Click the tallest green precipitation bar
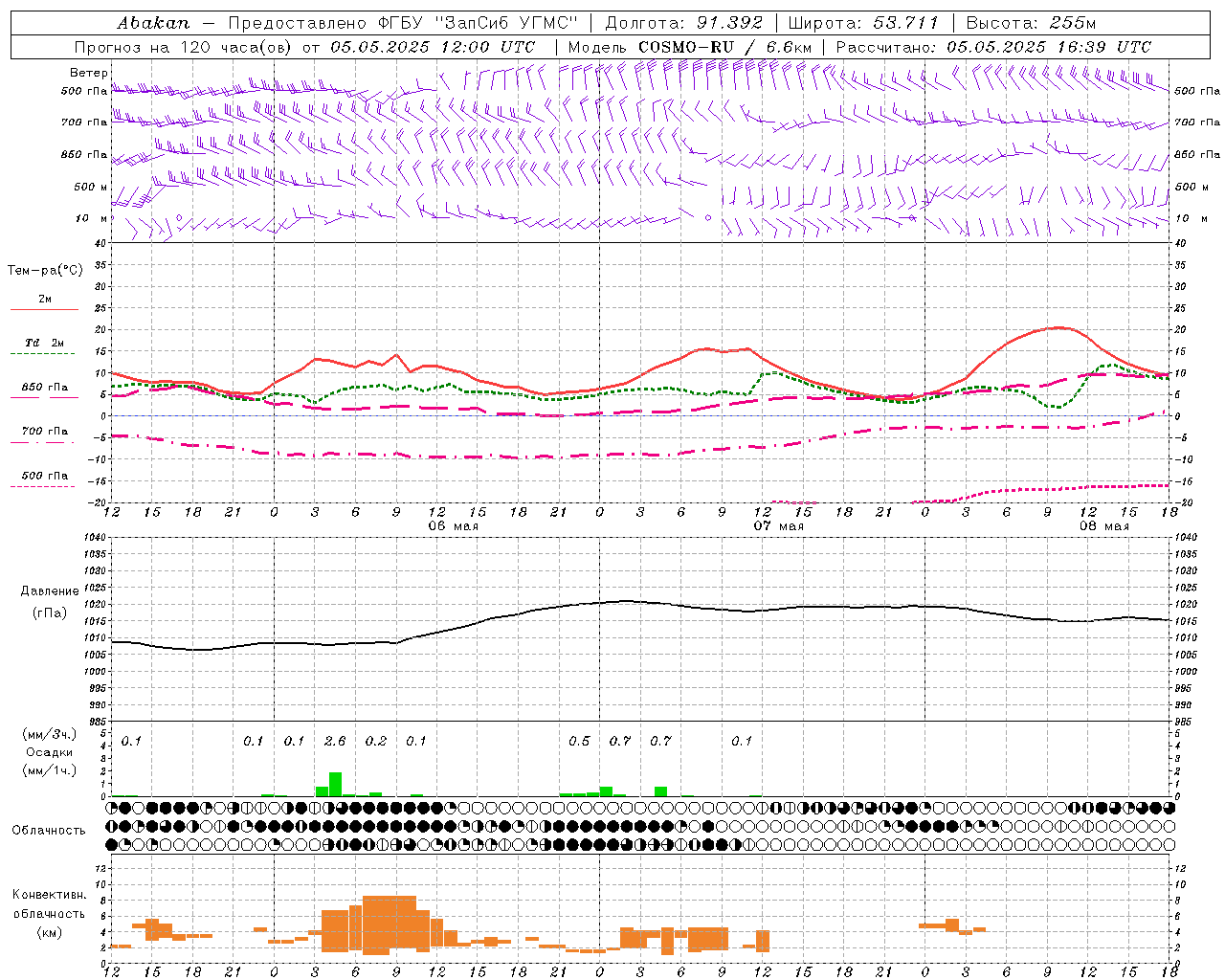Image resolution: width=1225 pixels, height=980 pixels. tap(335, 784)
